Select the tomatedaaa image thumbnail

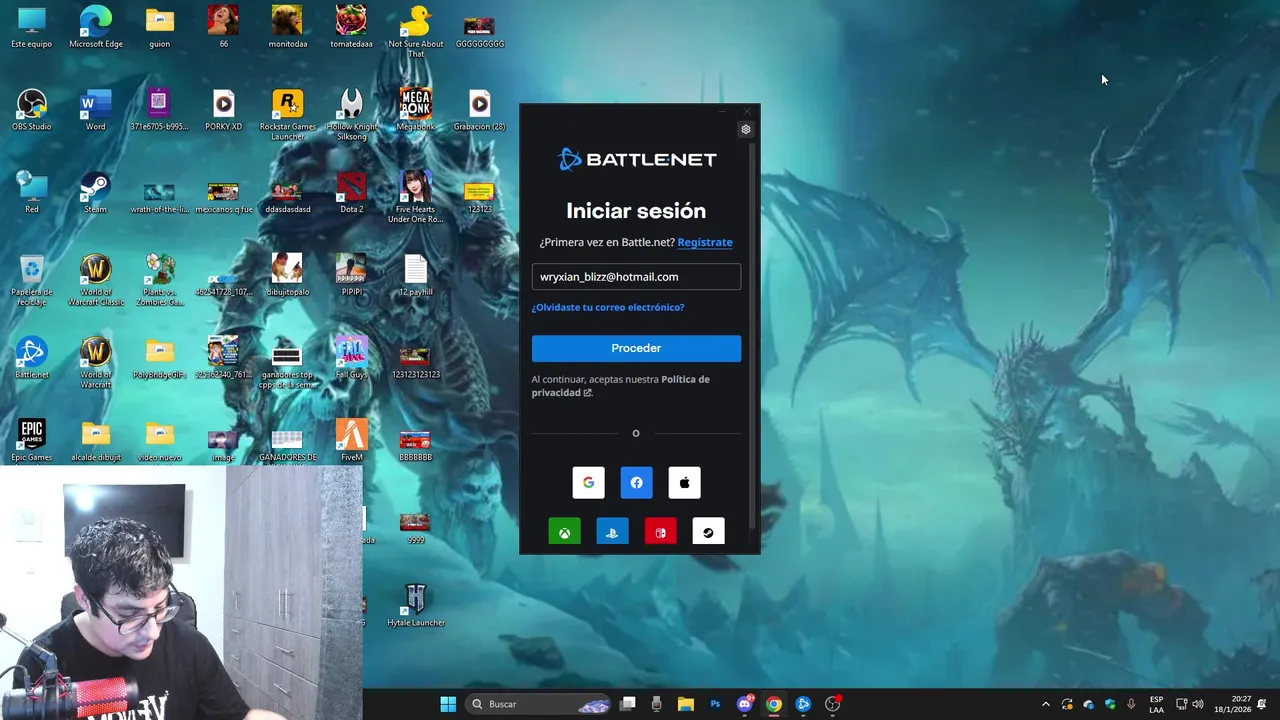(351, 28)
